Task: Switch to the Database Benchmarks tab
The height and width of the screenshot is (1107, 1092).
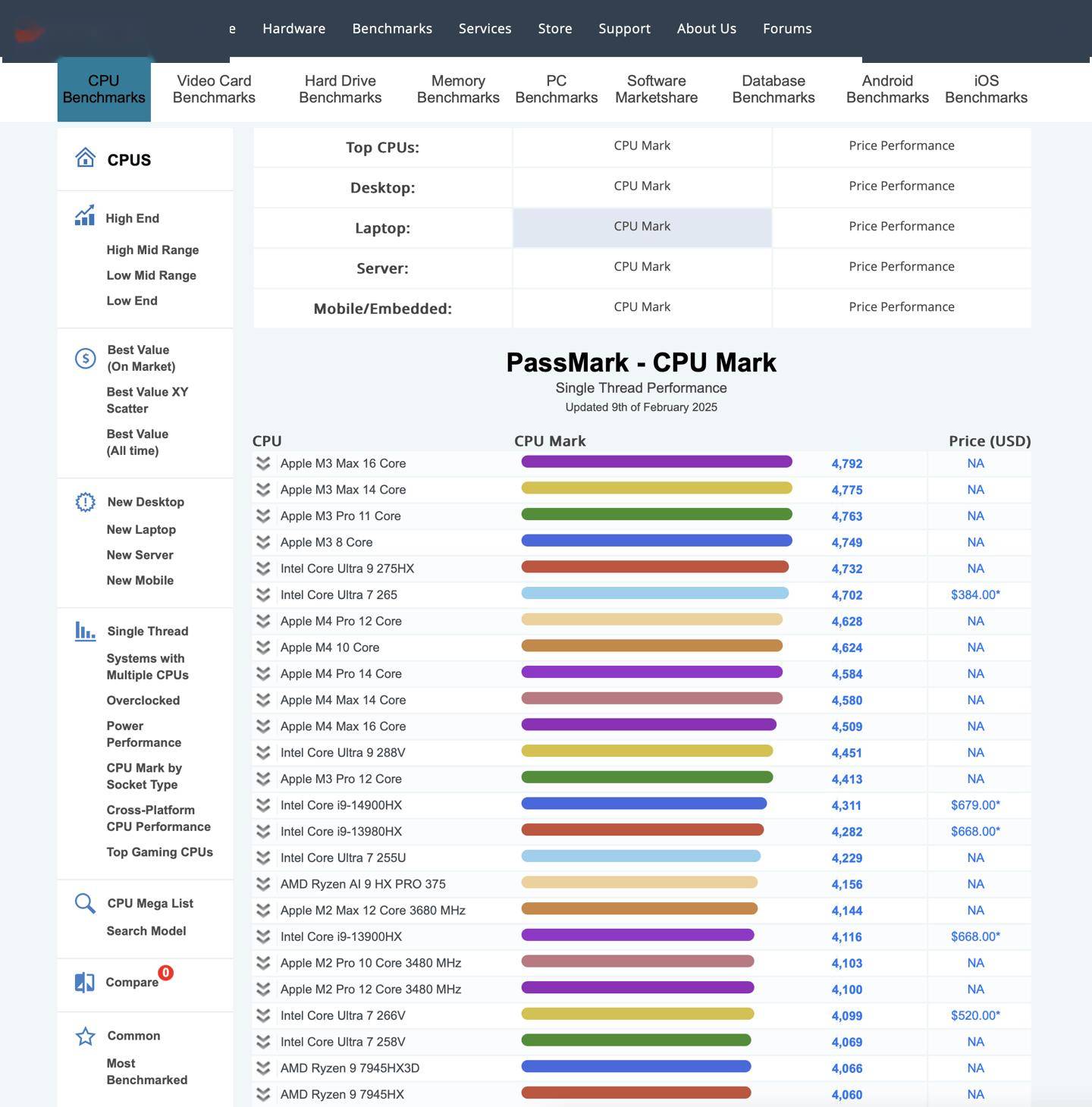Action: 773,89
